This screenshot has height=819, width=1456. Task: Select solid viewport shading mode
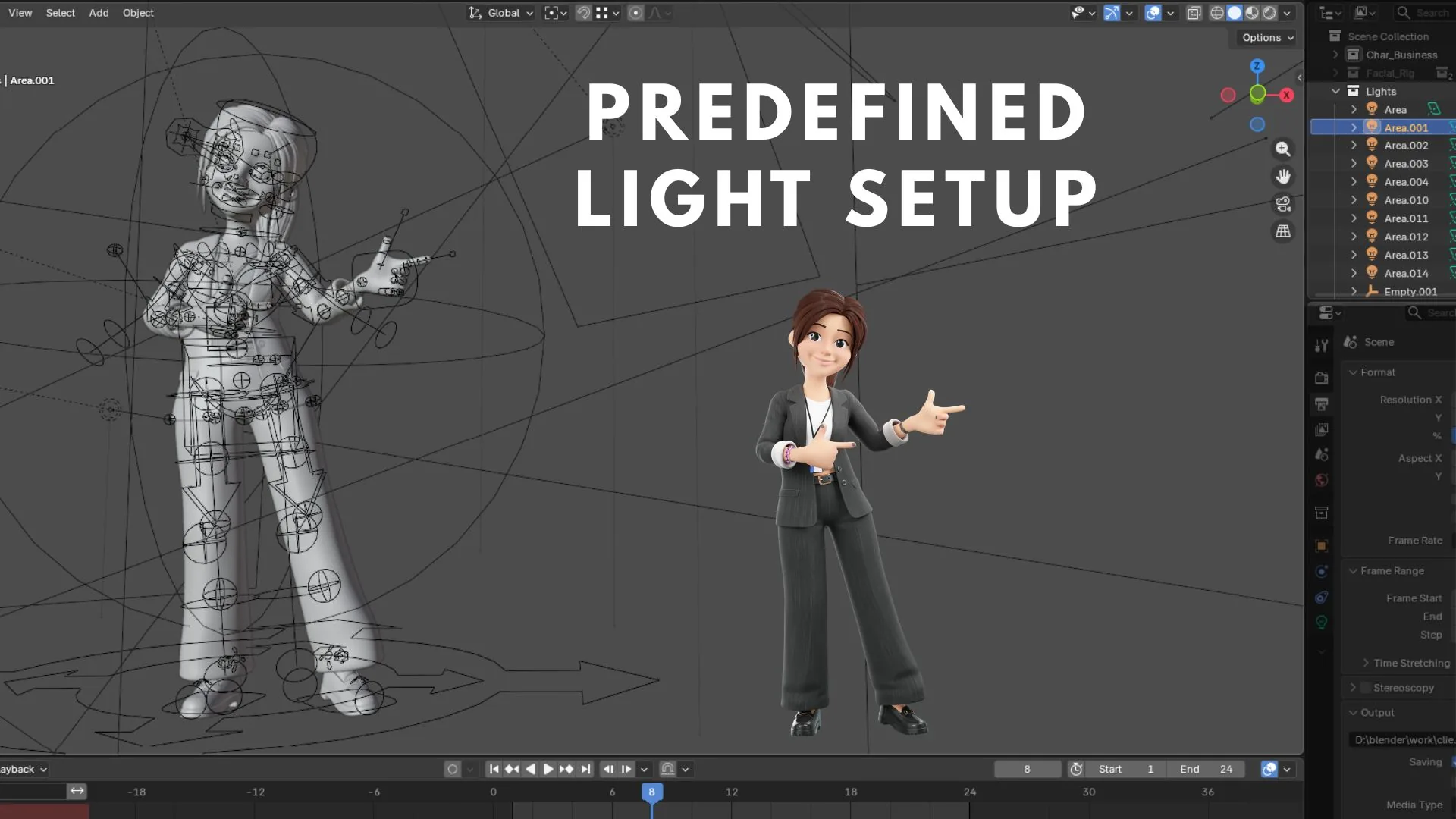click(1235, 13)
